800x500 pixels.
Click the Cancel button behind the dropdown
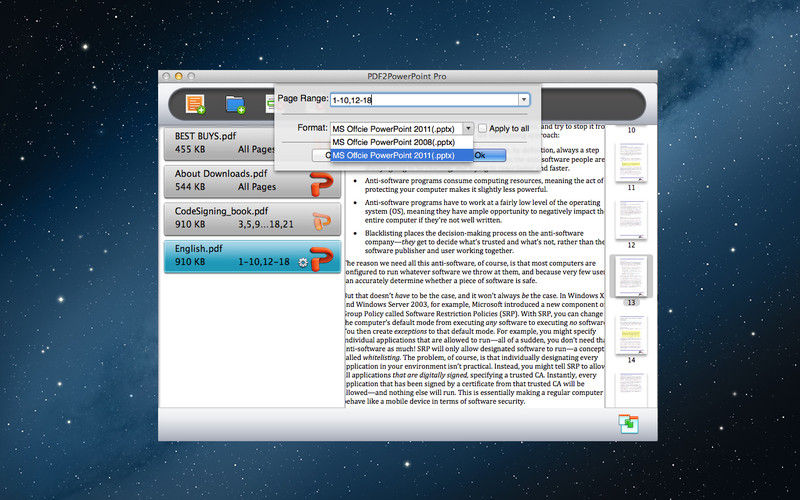point(321,155)
